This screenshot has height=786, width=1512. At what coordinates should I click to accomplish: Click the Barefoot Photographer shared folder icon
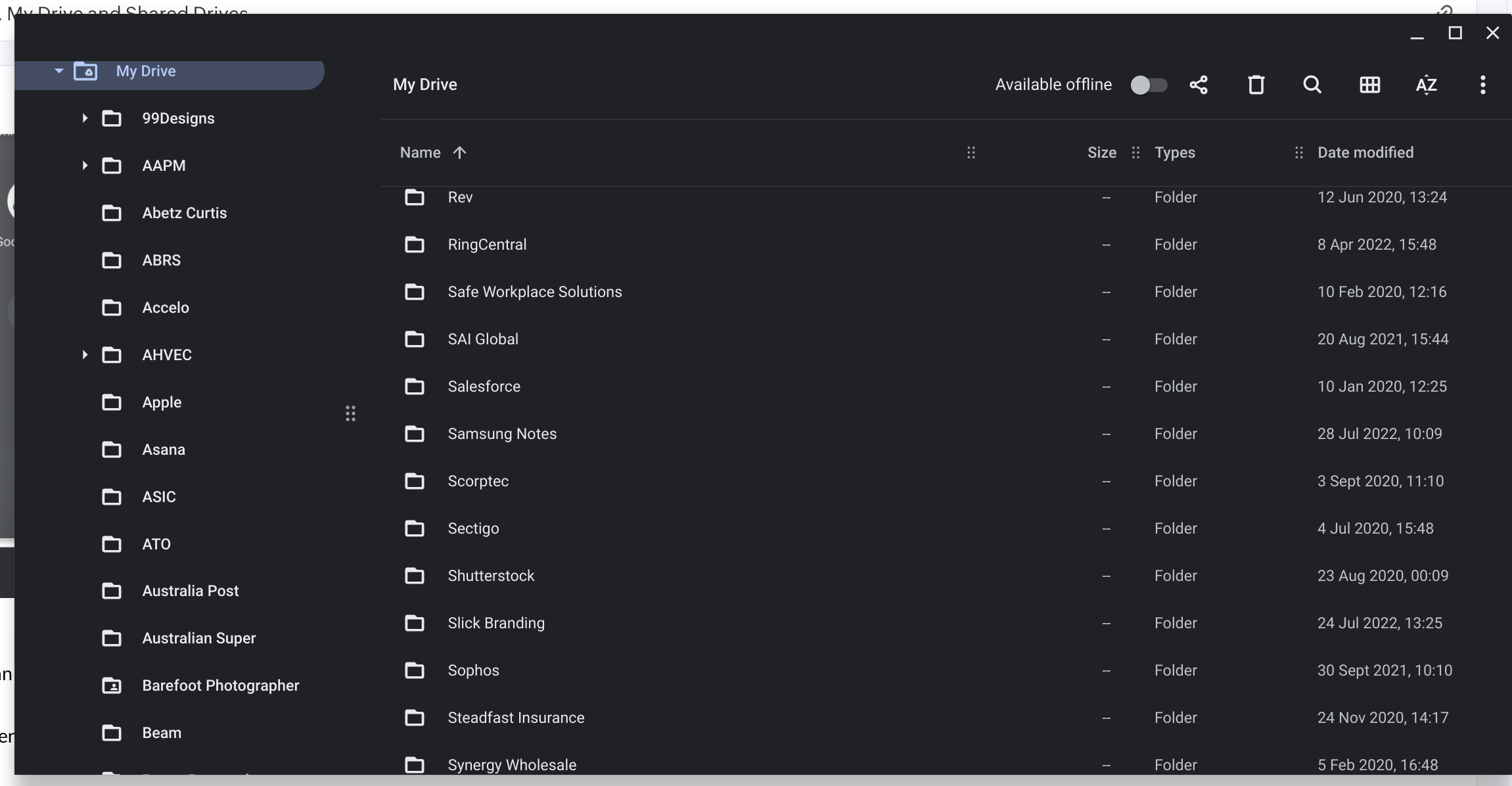[x=112, y=685]
